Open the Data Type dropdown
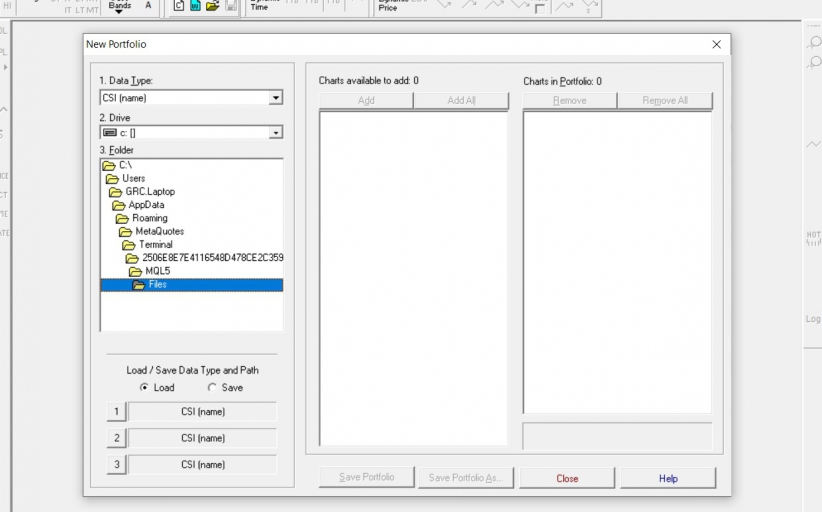 click(x=276, y=98)
